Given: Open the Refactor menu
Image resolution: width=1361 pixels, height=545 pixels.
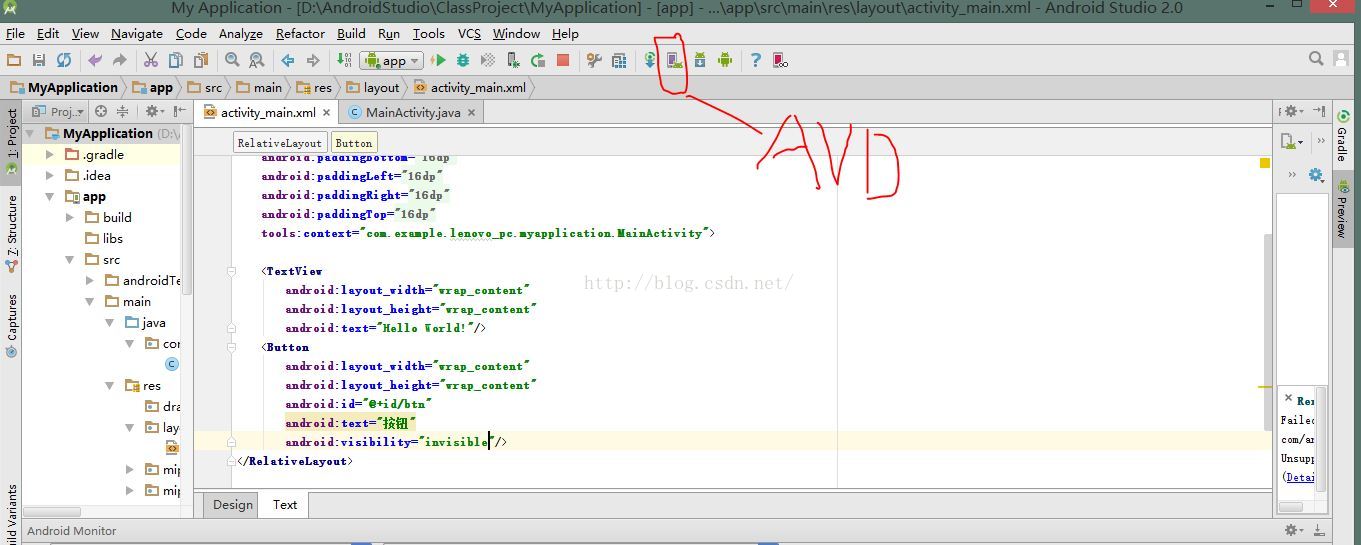Looking at the screenshot, I should (x=300, y=33).
